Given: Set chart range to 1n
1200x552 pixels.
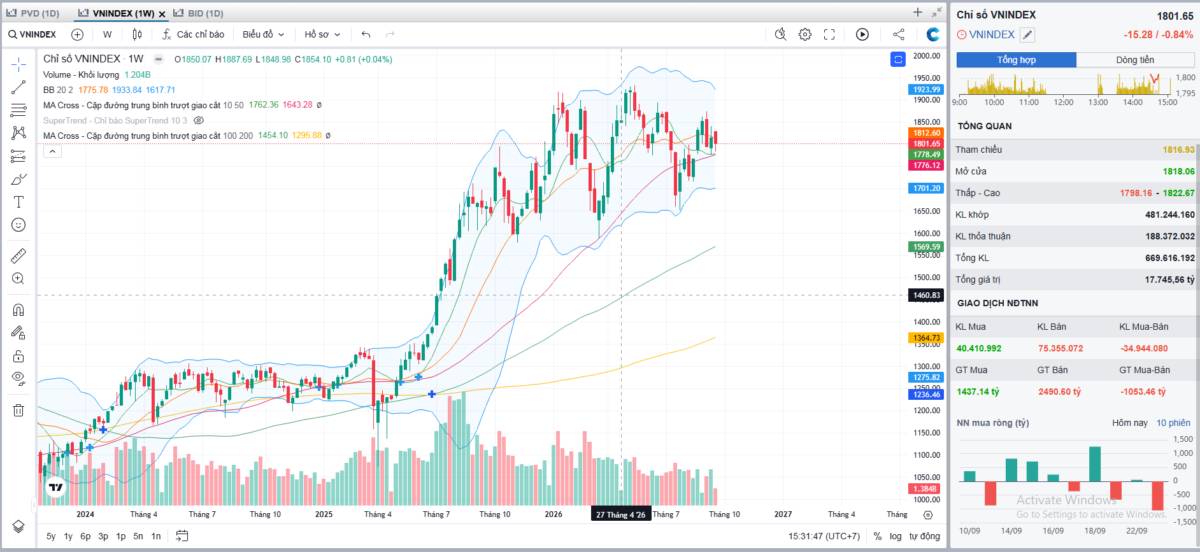Looking at the screenshot, I should pyautogui.click(x=156, y=537).
